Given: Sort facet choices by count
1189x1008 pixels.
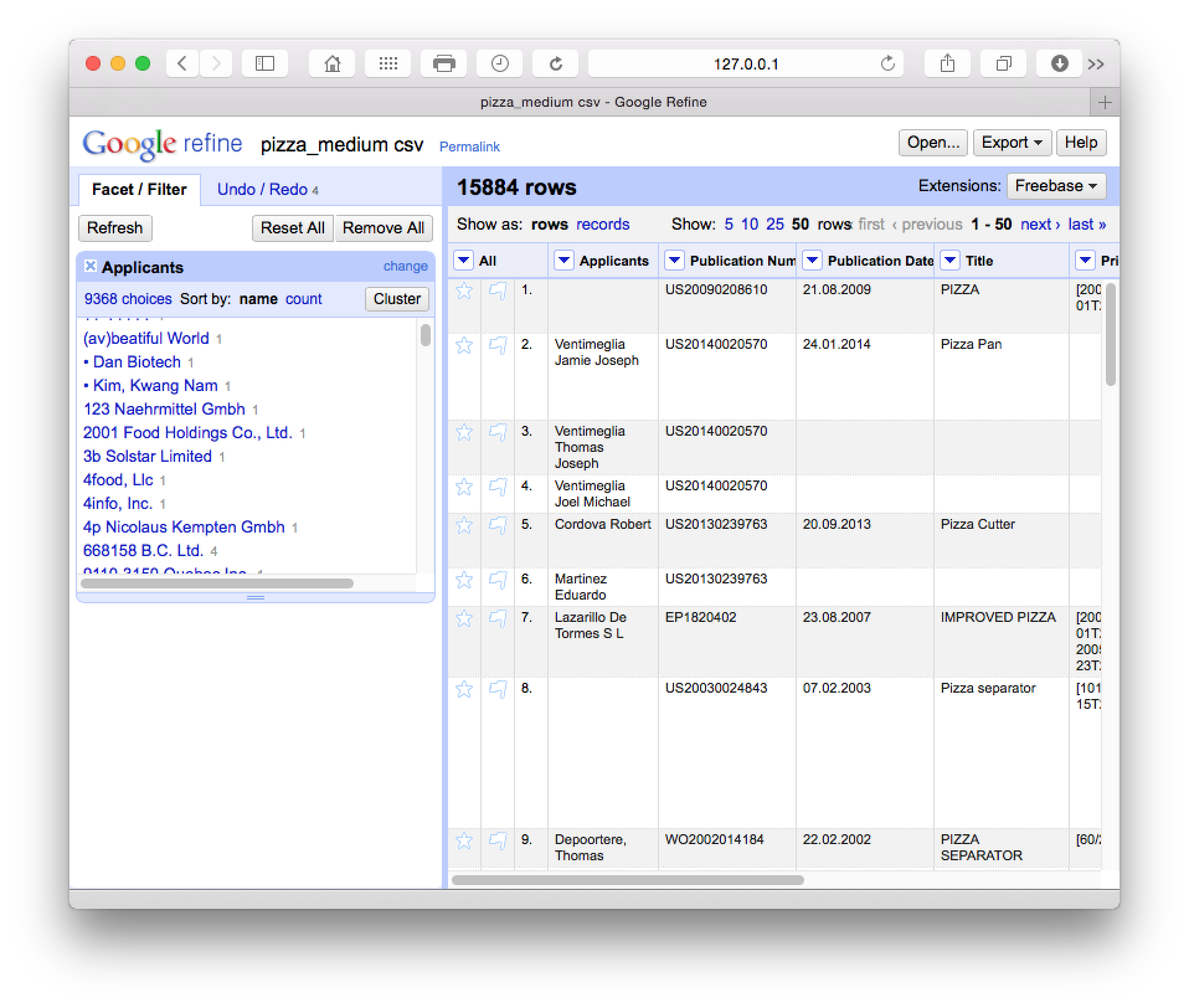Looking at the screenshot, I should [303, 299].
